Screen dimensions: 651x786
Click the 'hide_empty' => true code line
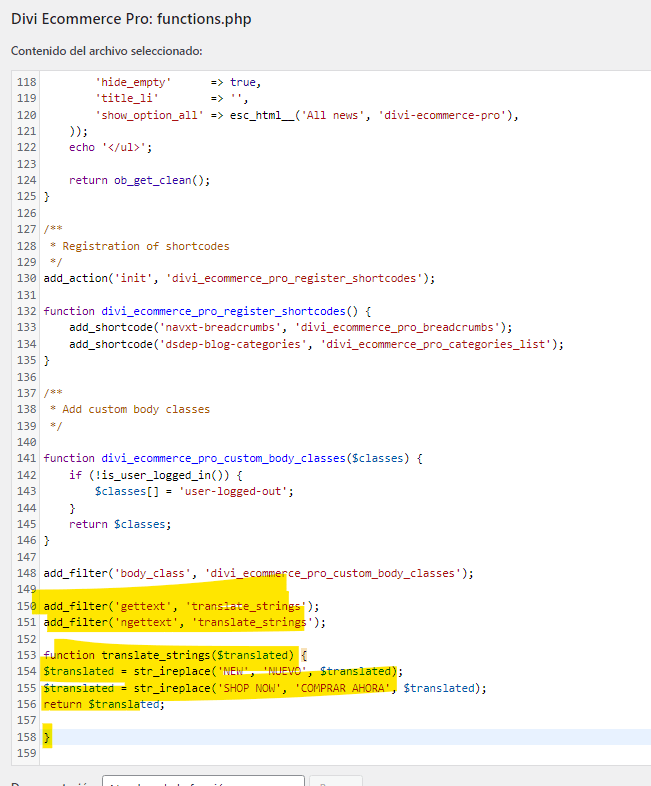(x=178, y=82)
